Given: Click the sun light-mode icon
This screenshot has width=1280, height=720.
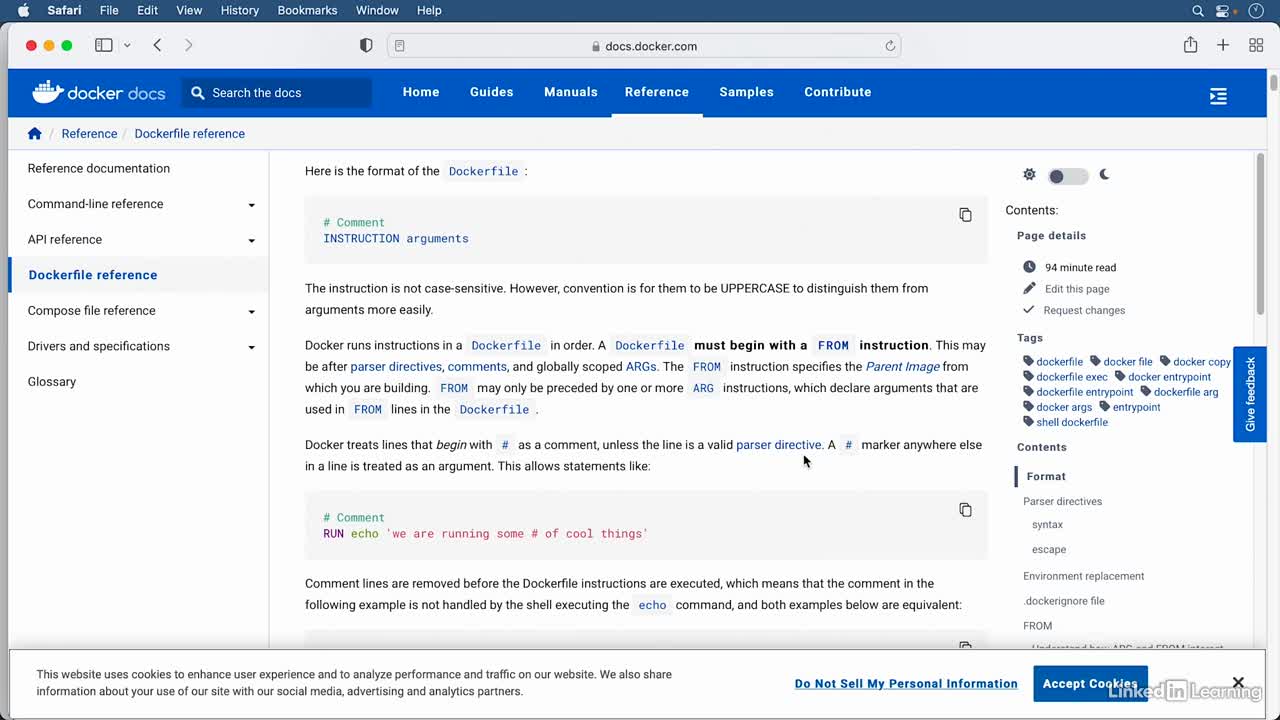Looking at the screenshot, I should pyautogui.click(x=1029, y=175).
